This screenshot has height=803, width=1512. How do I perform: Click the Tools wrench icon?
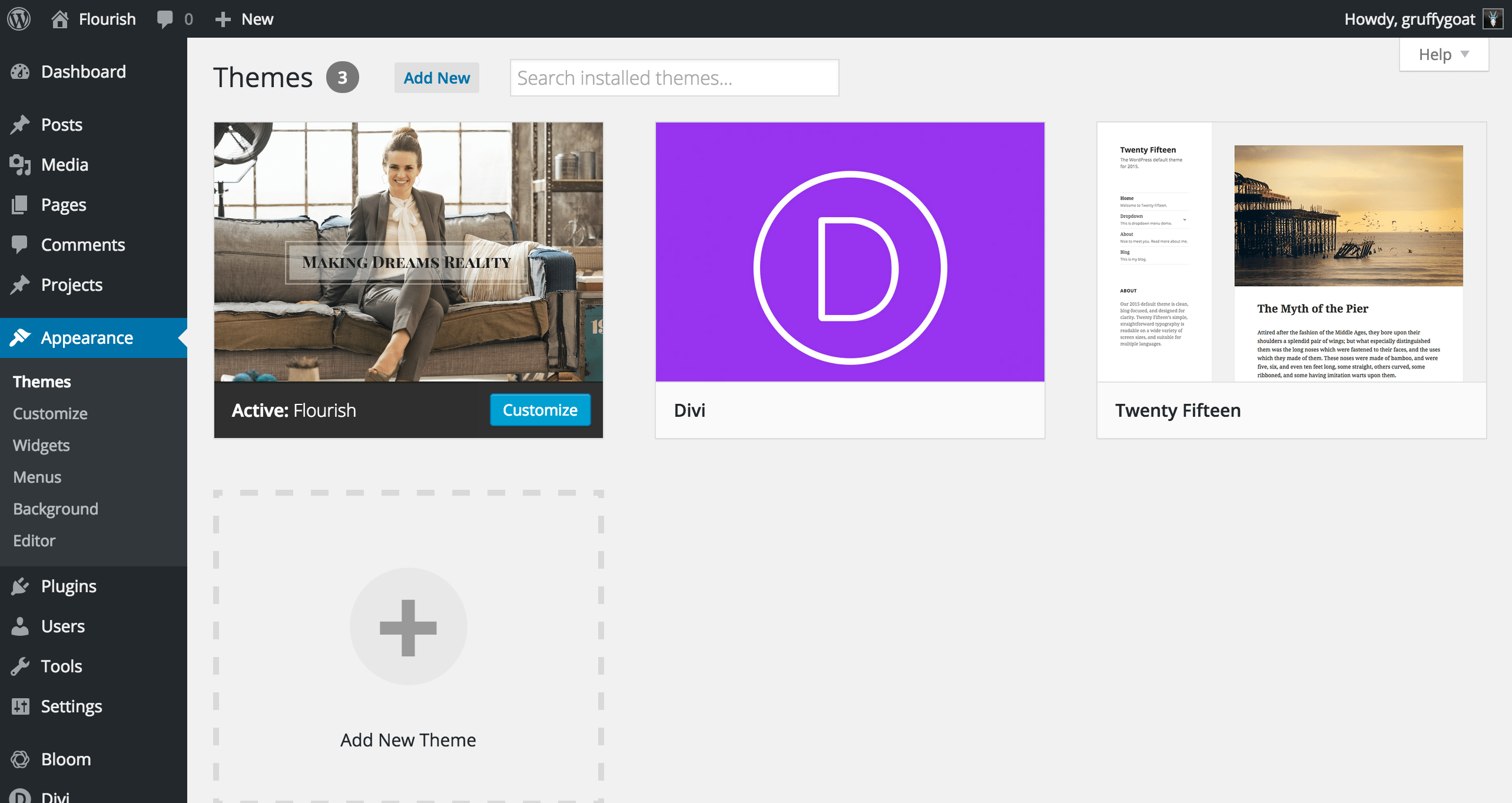[x=20, y=666]
